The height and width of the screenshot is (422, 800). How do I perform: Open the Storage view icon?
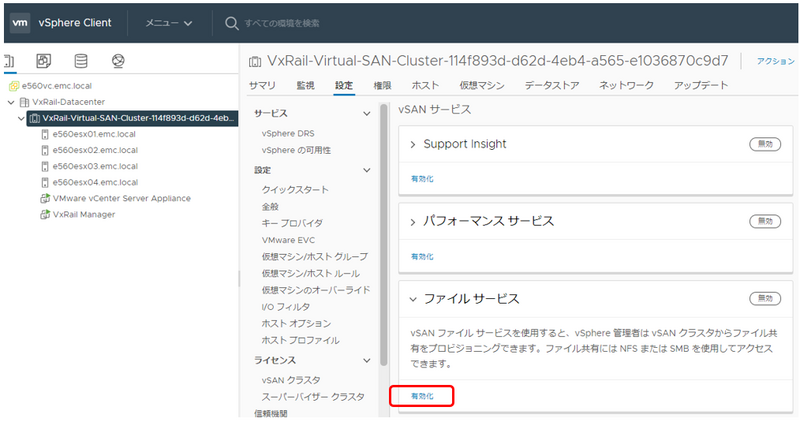pos(81,61)
